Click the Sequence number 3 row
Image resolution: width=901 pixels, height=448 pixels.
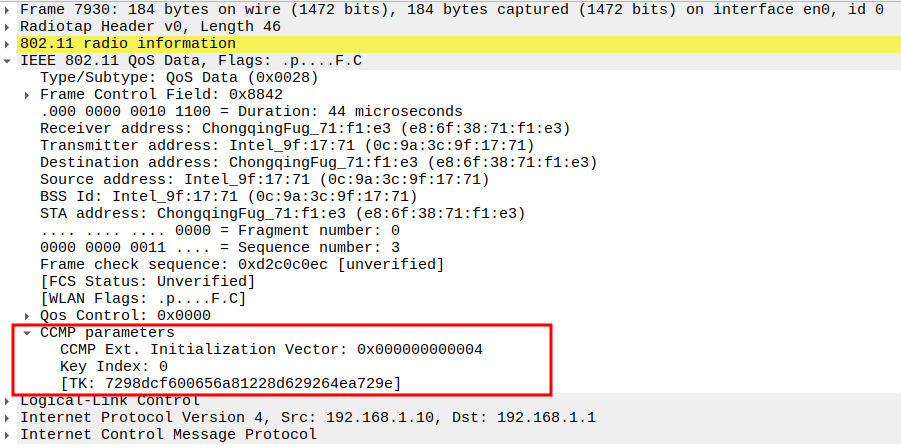tap(220, 248)
